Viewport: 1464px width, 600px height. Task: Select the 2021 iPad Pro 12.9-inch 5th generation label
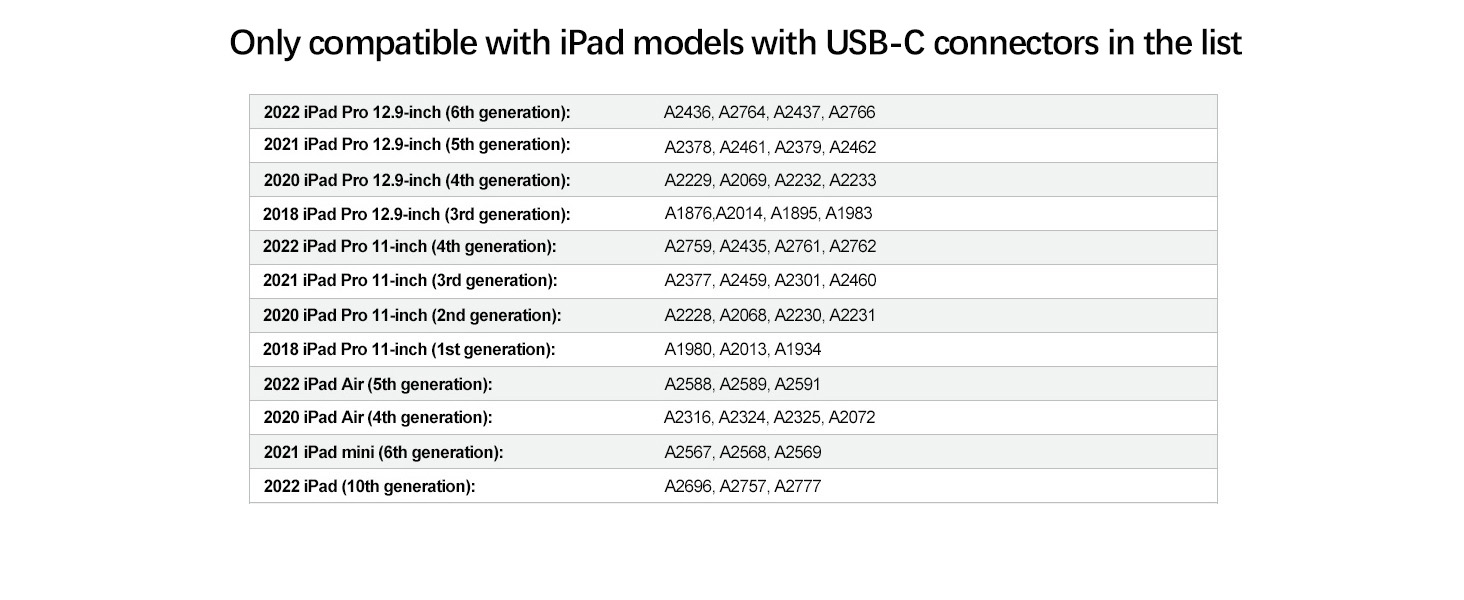coord(417,145)
